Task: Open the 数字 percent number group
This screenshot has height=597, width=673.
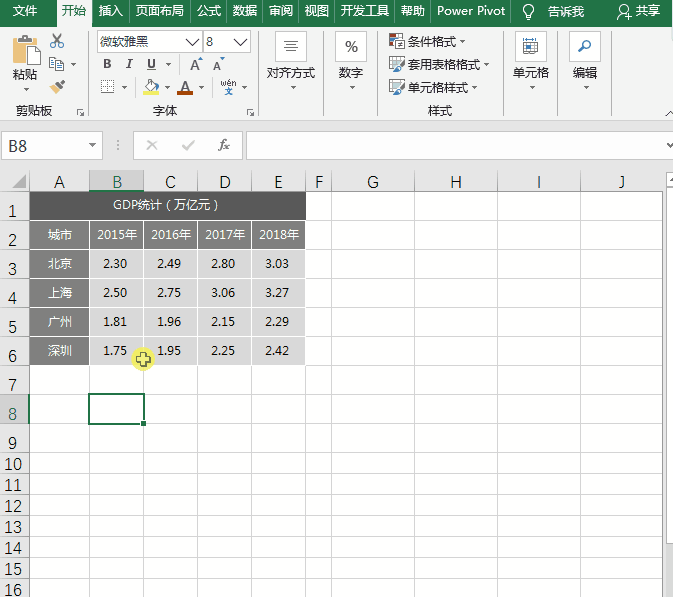Action: point(351,60)
